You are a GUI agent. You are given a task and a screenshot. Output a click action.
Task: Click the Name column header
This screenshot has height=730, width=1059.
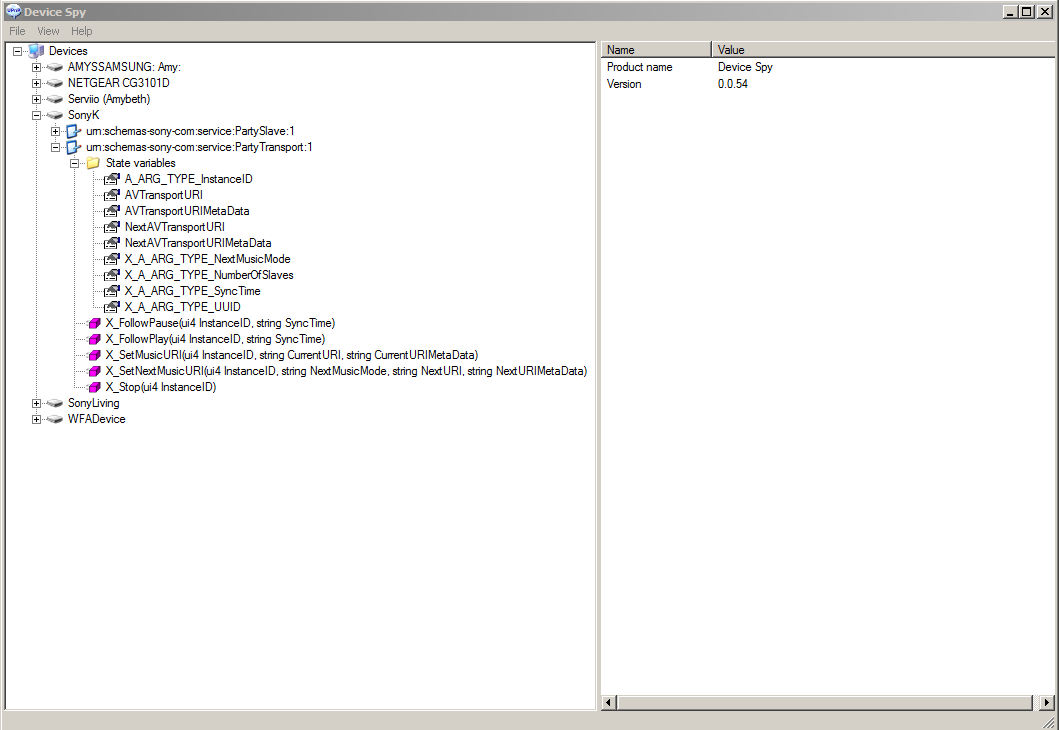[656, 50]
